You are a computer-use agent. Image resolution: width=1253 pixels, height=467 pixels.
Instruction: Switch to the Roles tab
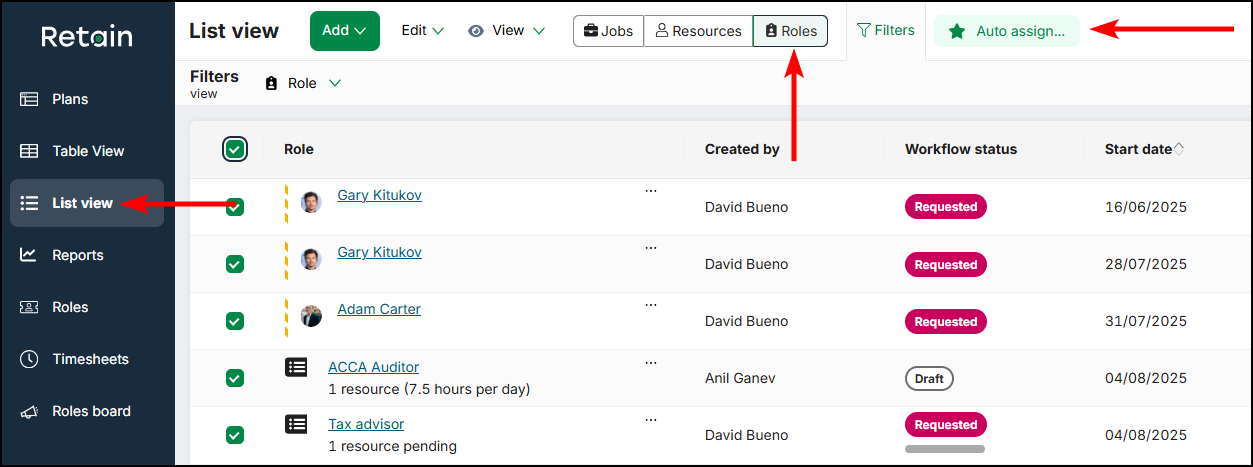coord(790,31)
